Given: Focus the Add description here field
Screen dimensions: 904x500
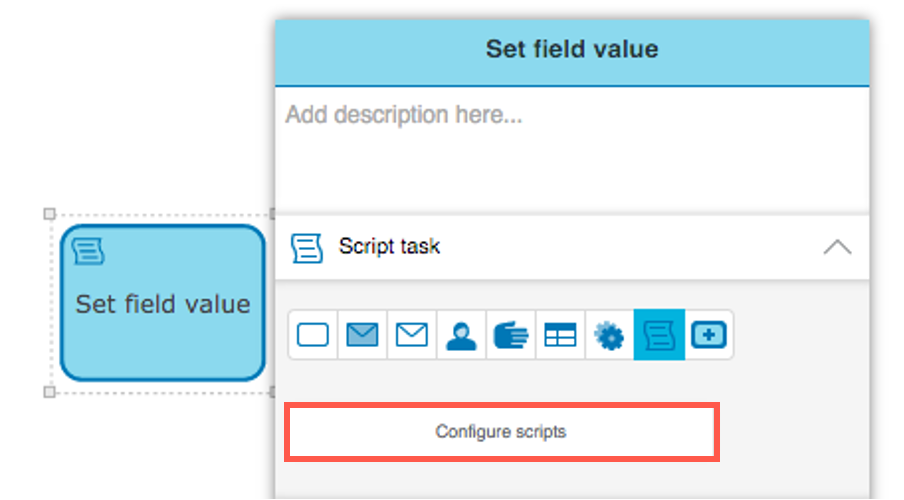Looking at the screenshot, I should 571,150.
